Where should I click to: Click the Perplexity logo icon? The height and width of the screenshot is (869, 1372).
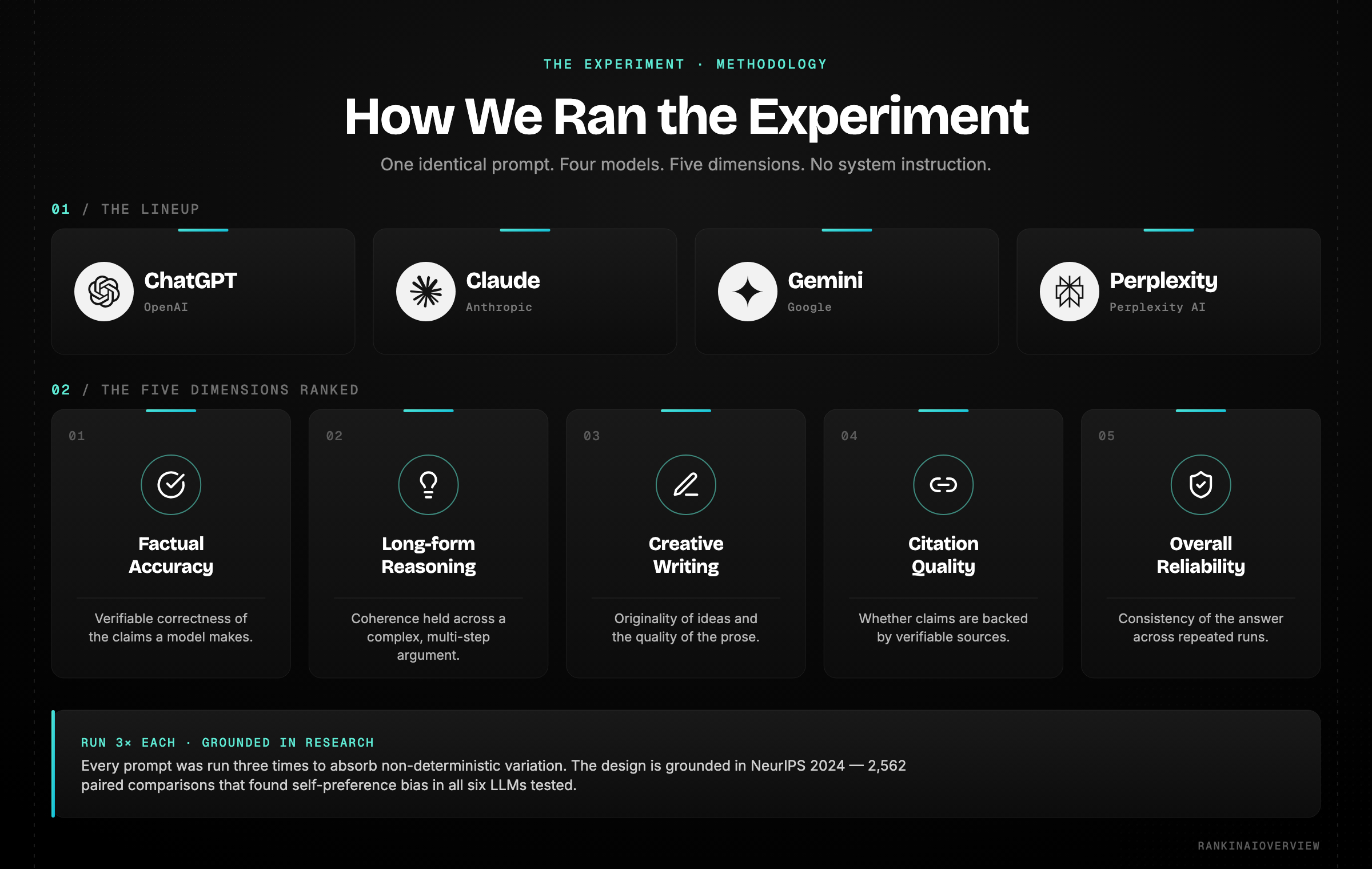click(x=1070, y=292)
